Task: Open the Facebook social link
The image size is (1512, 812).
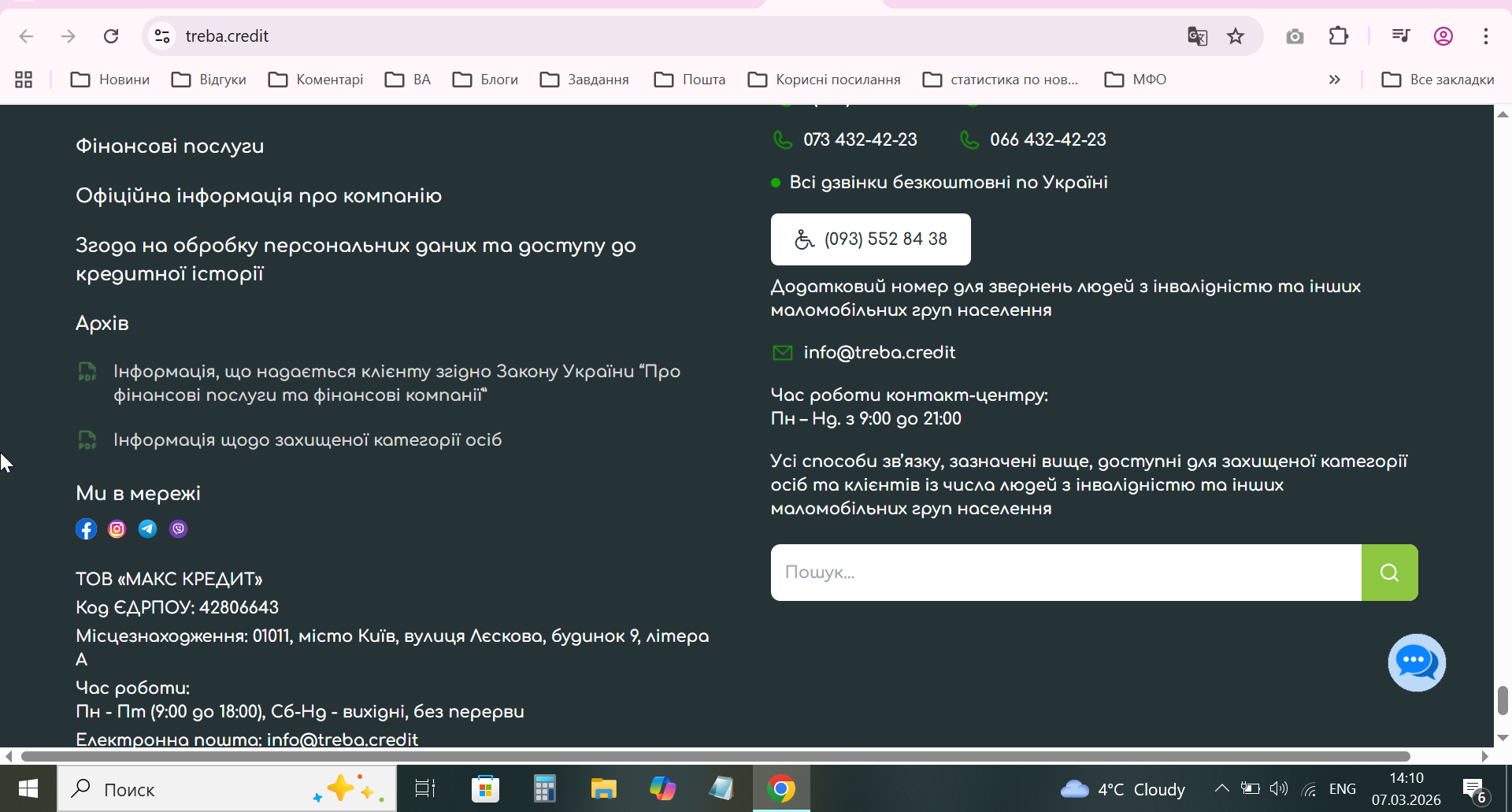Action: (x=86, y=529)
